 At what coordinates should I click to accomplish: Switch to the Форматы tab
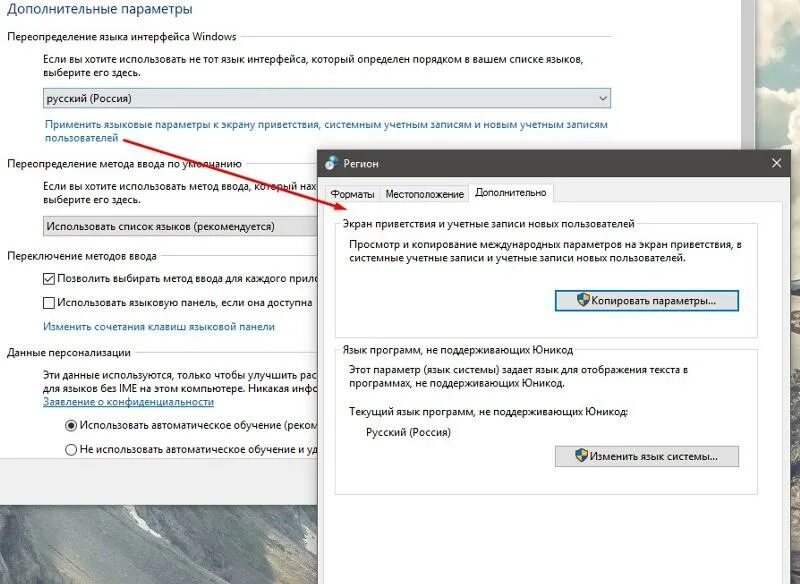[x=352, y=194]
